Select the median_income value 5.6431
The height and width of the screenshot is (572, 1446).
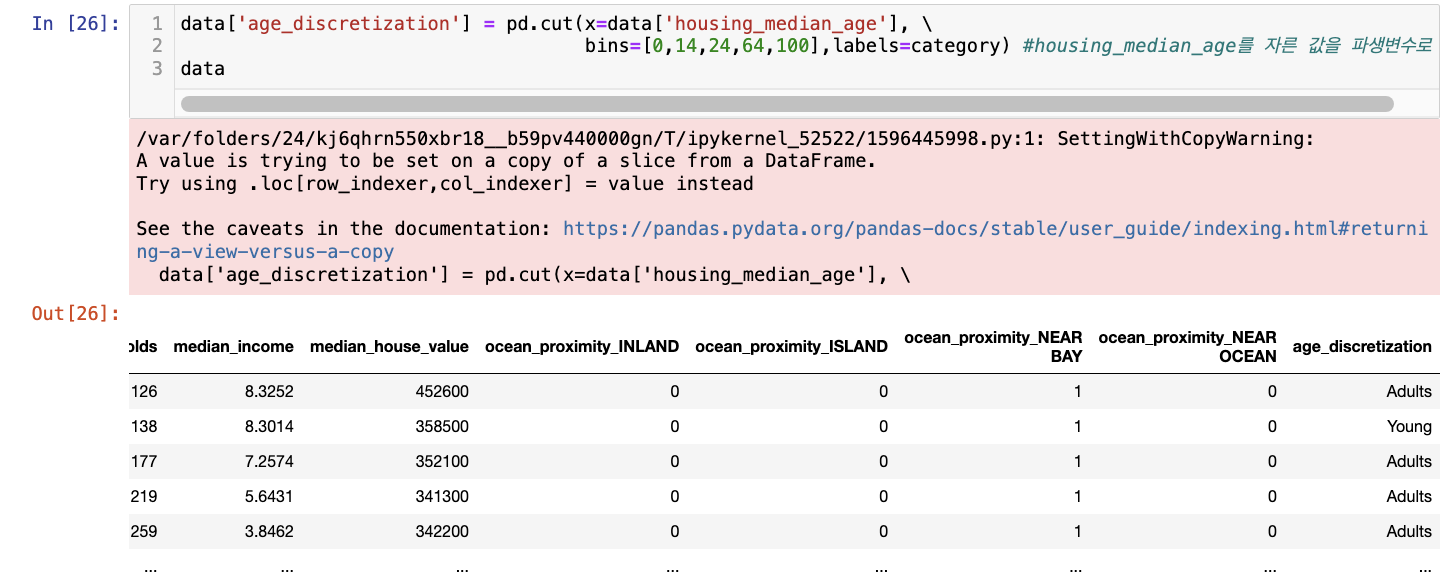click(269, 497)
